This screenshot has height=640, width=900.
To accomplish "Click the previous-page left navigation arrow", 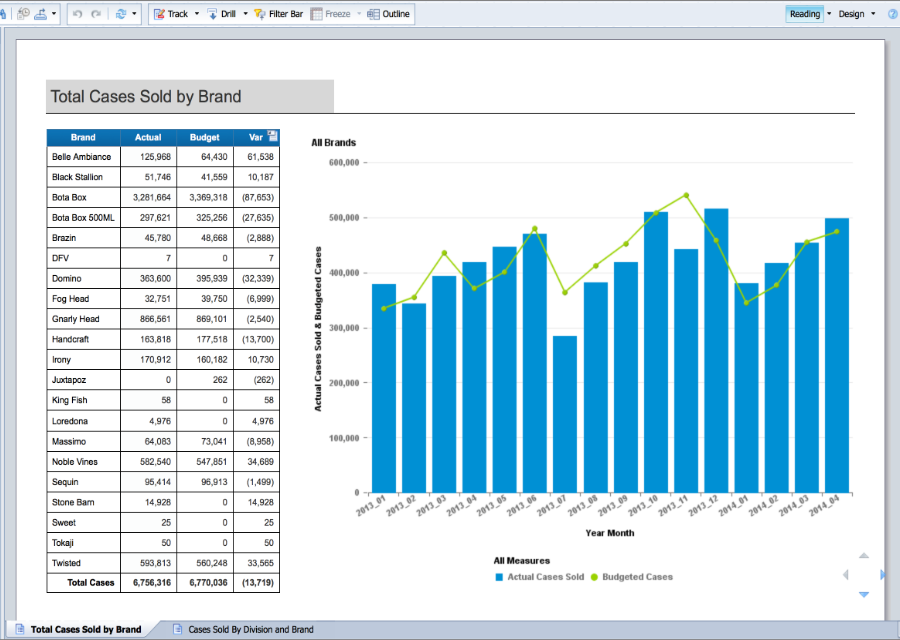I will (x=845, y=575).
